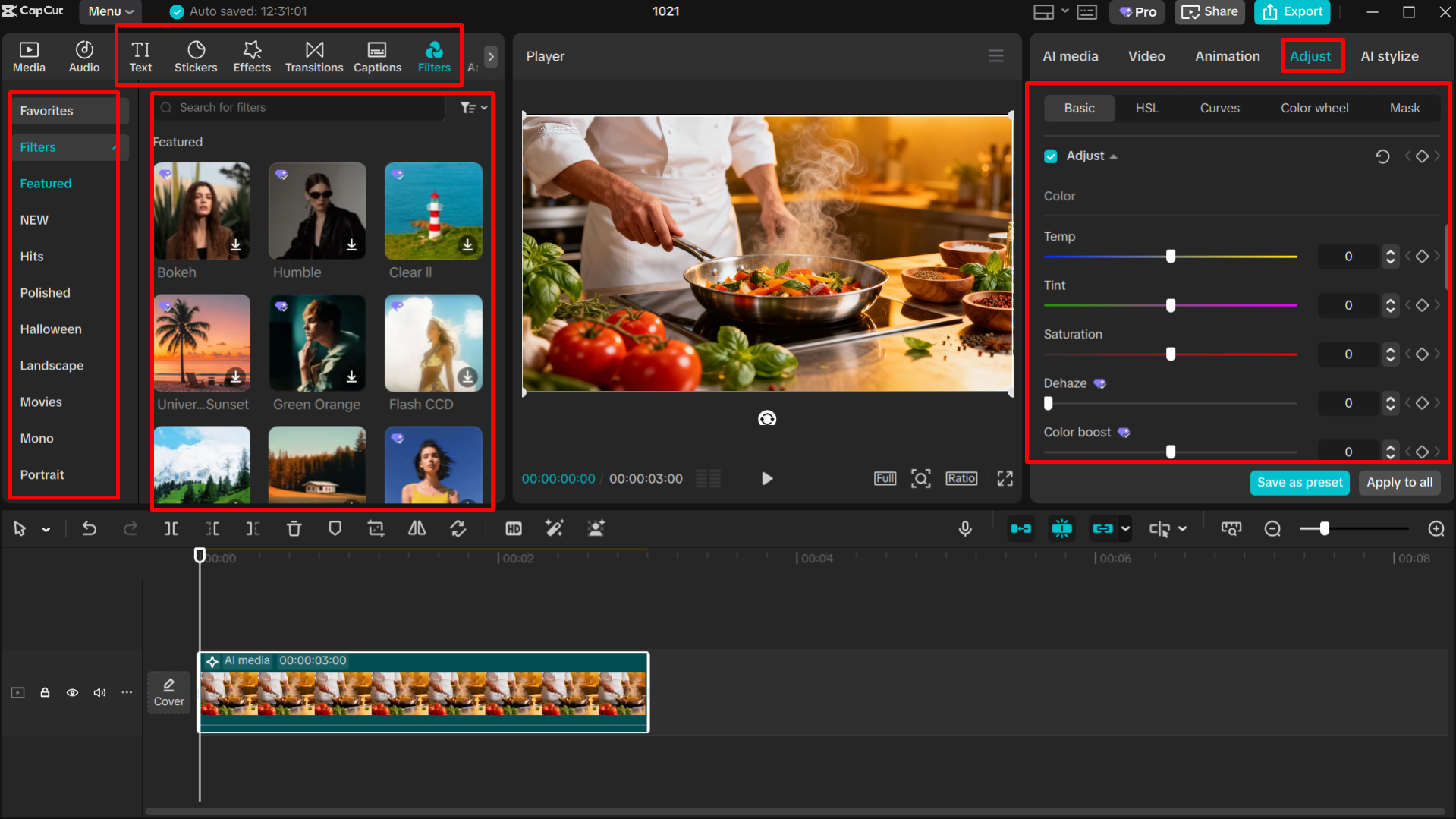Open the Smart tools magic wand icon

point(555,528)
